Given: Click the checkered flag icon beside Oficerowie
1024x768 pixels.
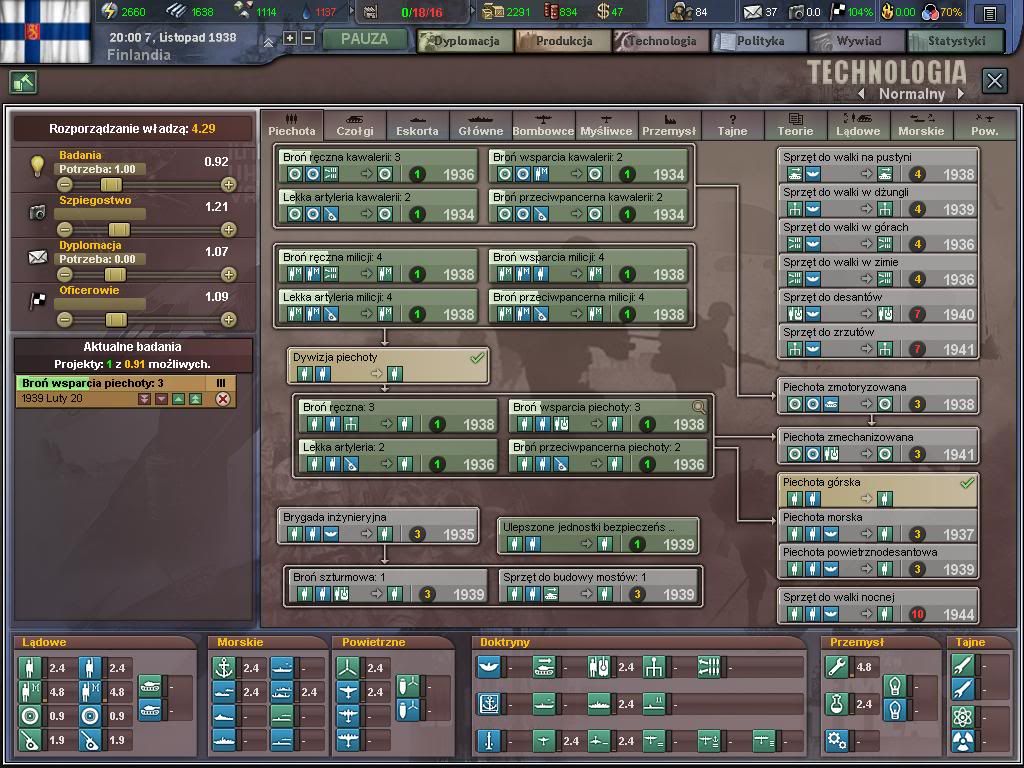Looking at the screenshot, I should click(x=38, y=301).
